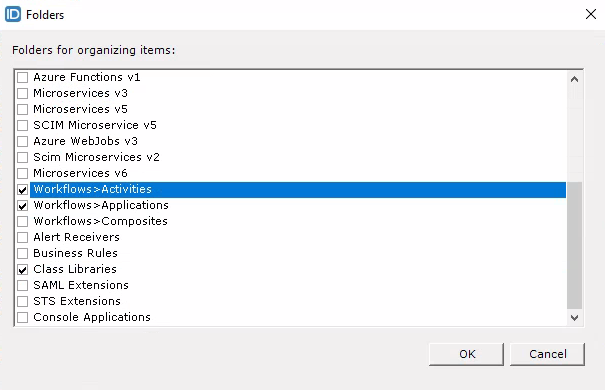The height and width of the screenshot is (390, 605).
Task: Click the Cancel button
Action: (547, 354)
